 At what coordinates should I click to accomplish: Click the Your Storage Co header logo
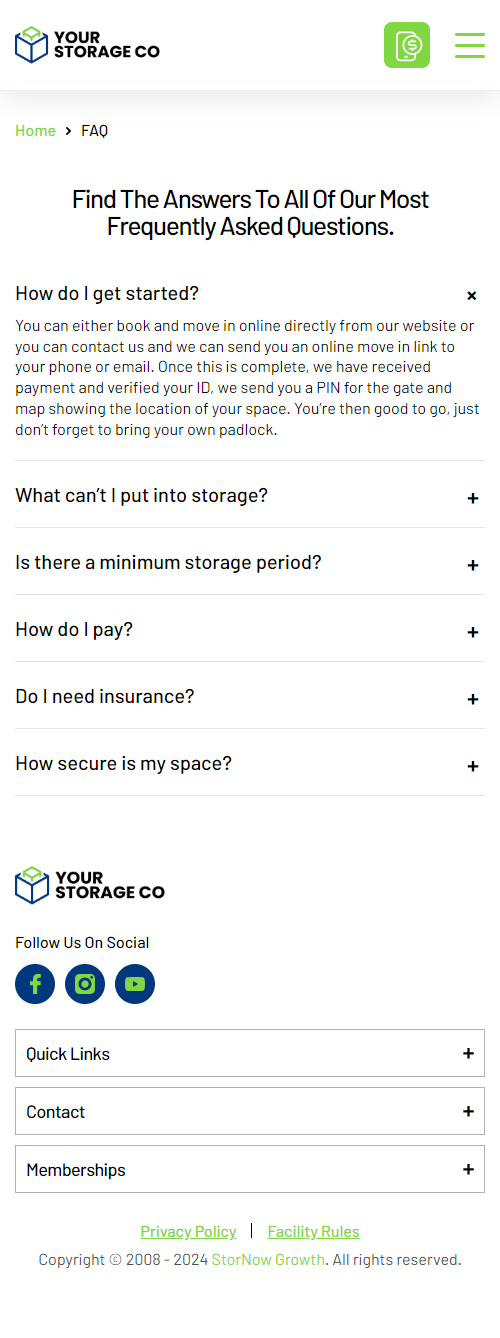point(87,45)
